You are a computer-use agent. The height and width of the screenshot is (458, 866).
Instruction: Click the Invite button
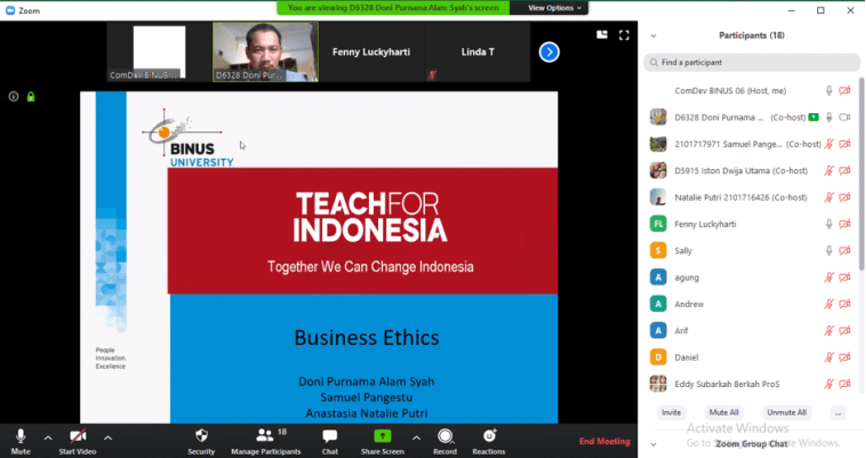coord(671,413)
